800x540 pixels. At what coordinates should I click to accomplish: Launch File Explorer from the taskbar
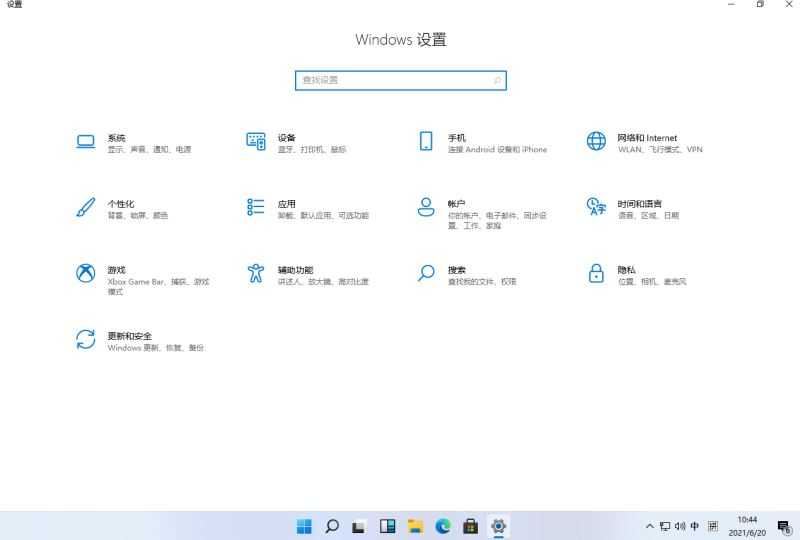coord(415,526)
